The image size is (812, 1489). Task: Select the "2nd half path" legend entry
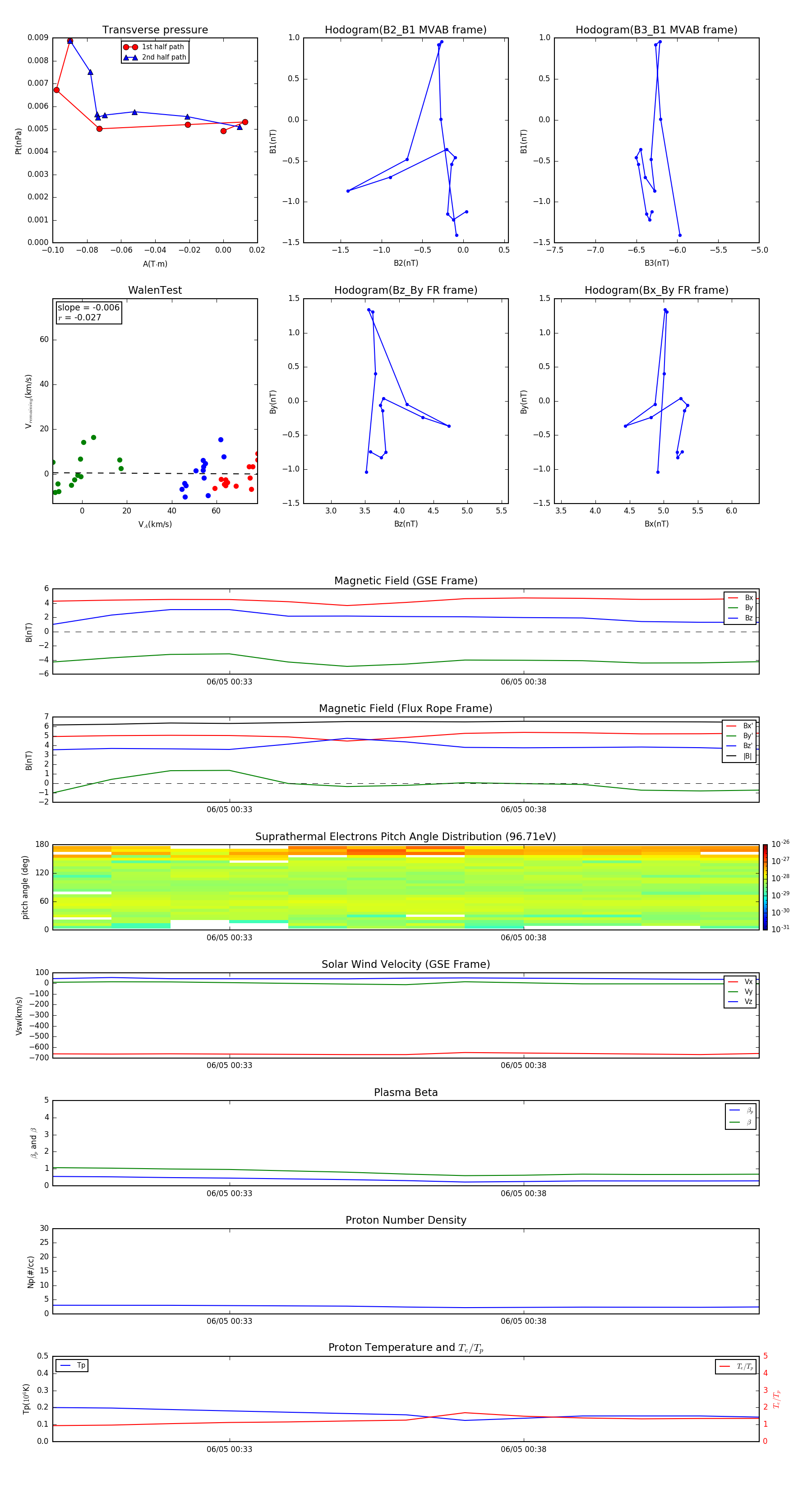click(155, 57)
